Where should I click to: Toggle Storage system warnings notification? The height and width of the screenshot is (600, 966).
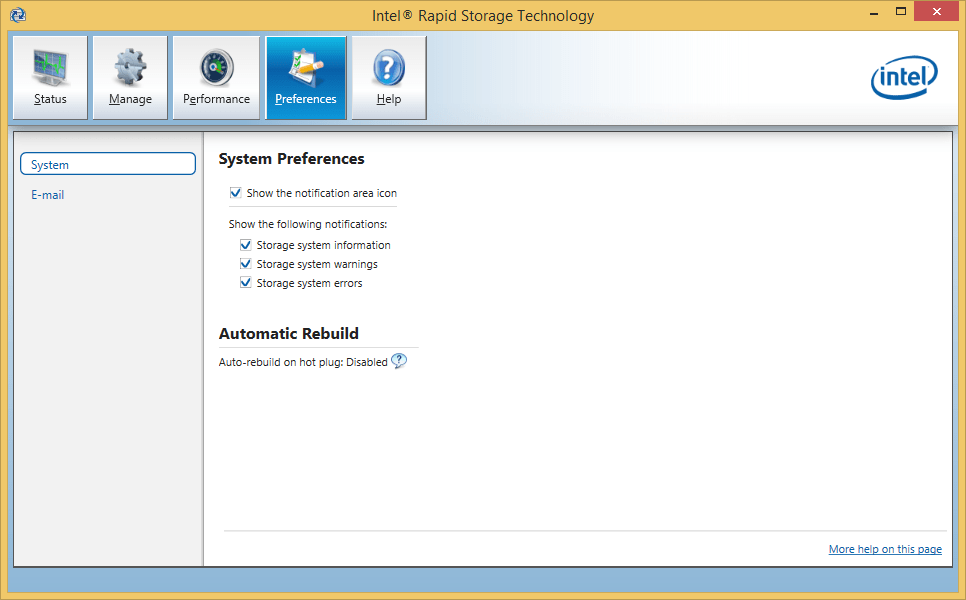246,263
